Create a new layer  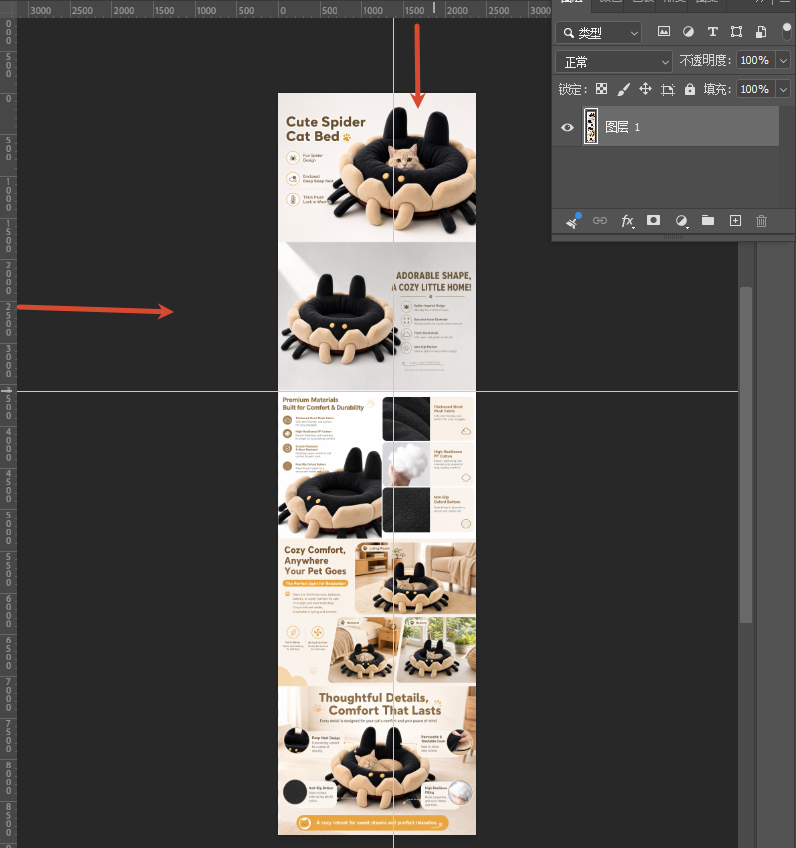(x=735, y=221)
